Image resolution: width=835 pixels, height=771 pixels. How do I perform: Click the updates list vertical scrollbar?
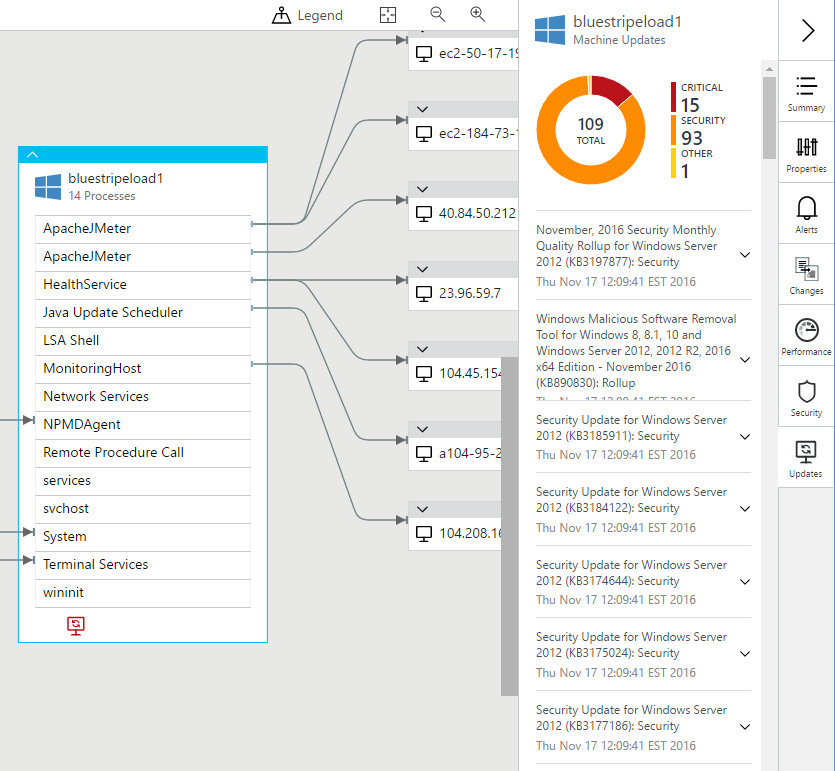point(768,120)
